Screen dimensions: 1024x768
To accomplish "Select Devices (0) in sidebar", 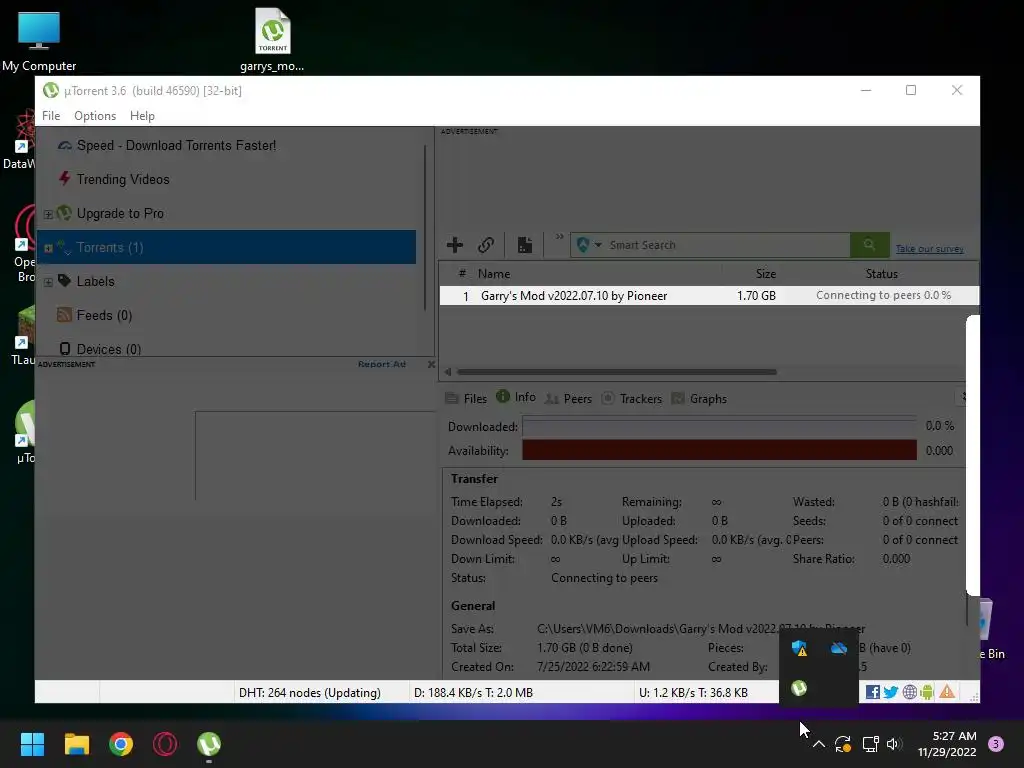I will 108,349.
